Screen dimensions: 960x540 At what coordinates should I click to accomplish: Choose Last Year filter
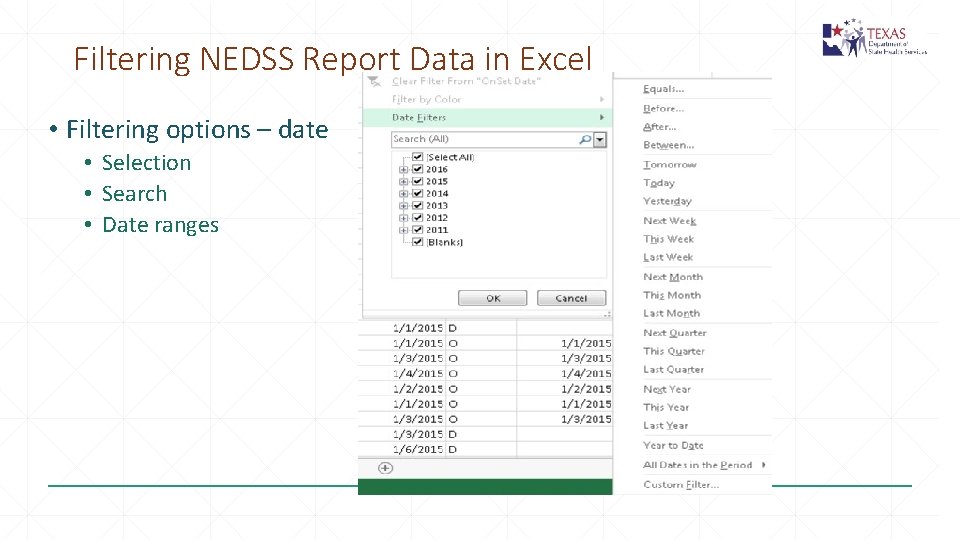[666, 426]
